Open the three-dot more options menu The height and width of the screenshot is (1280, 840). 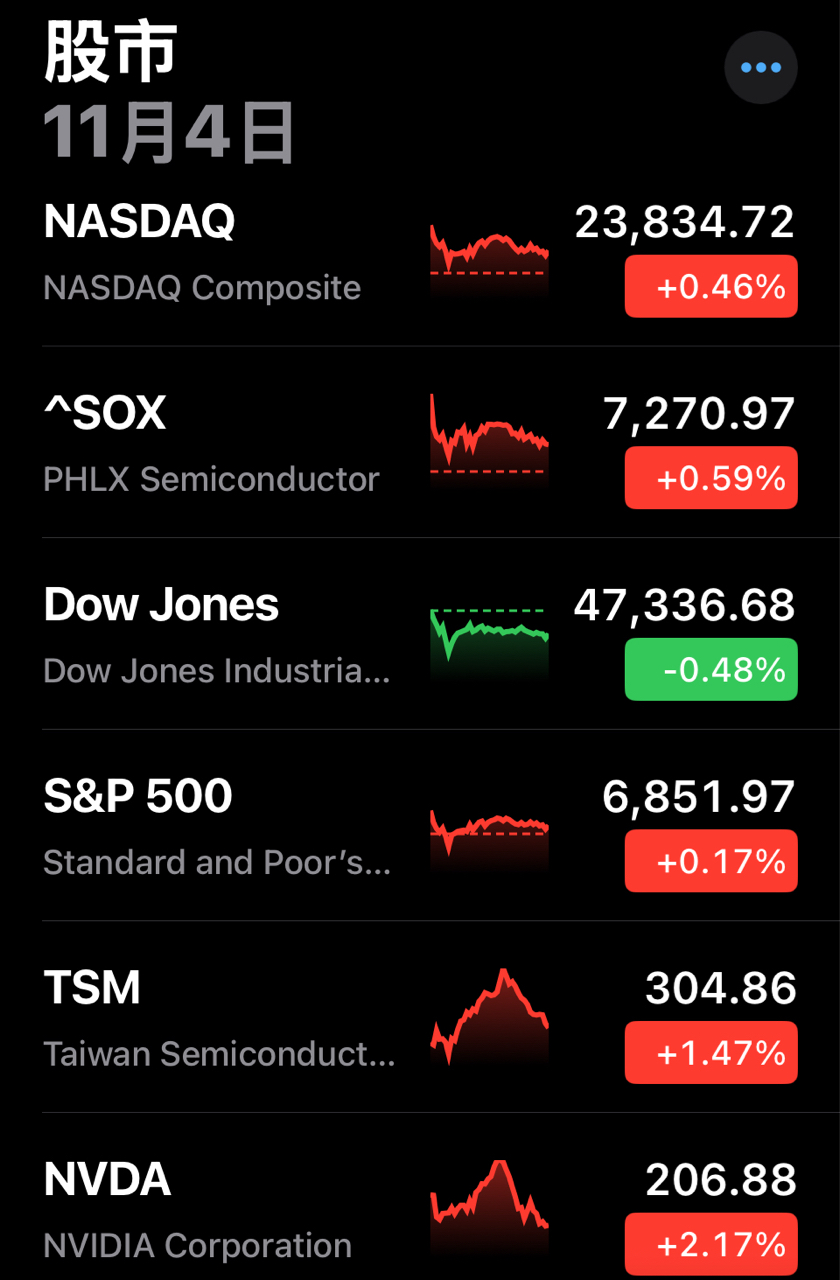tap(760, 68)
